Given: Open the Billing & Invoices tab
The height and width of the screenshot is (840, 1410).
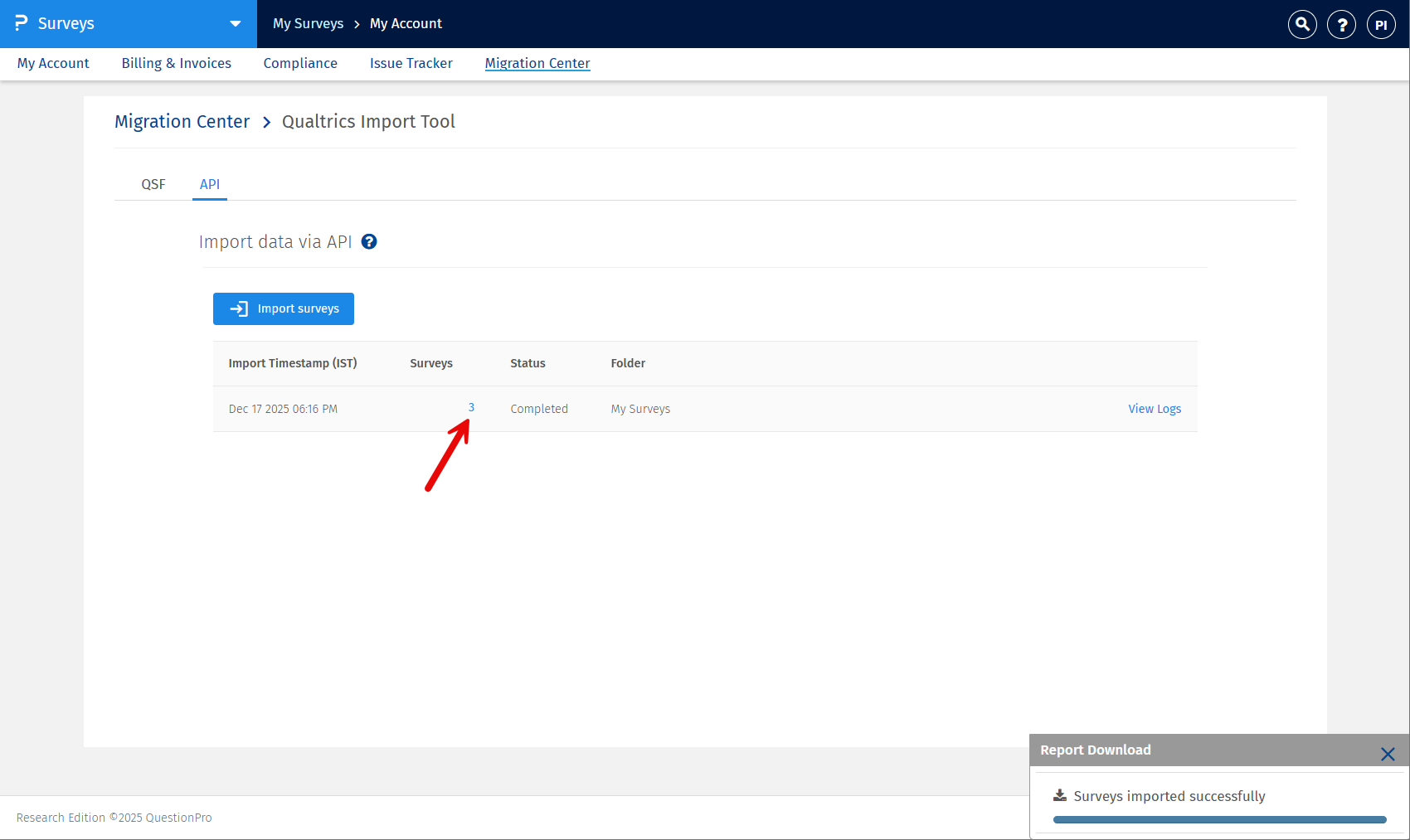Looking at the screenshot, I should [x=177, y=63].
